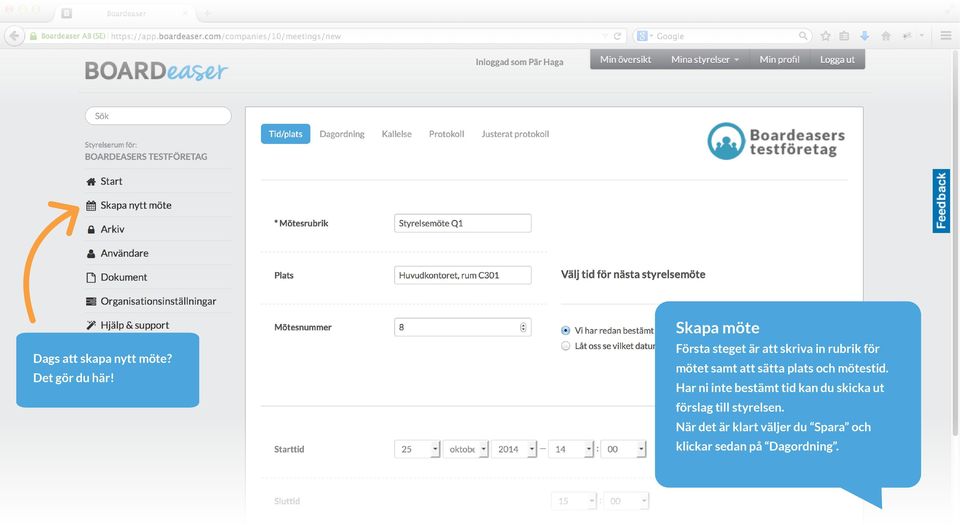Click the bookmark star icon in browser toolbar
This screenshot has width=960, height=525.
pos(825,36)
